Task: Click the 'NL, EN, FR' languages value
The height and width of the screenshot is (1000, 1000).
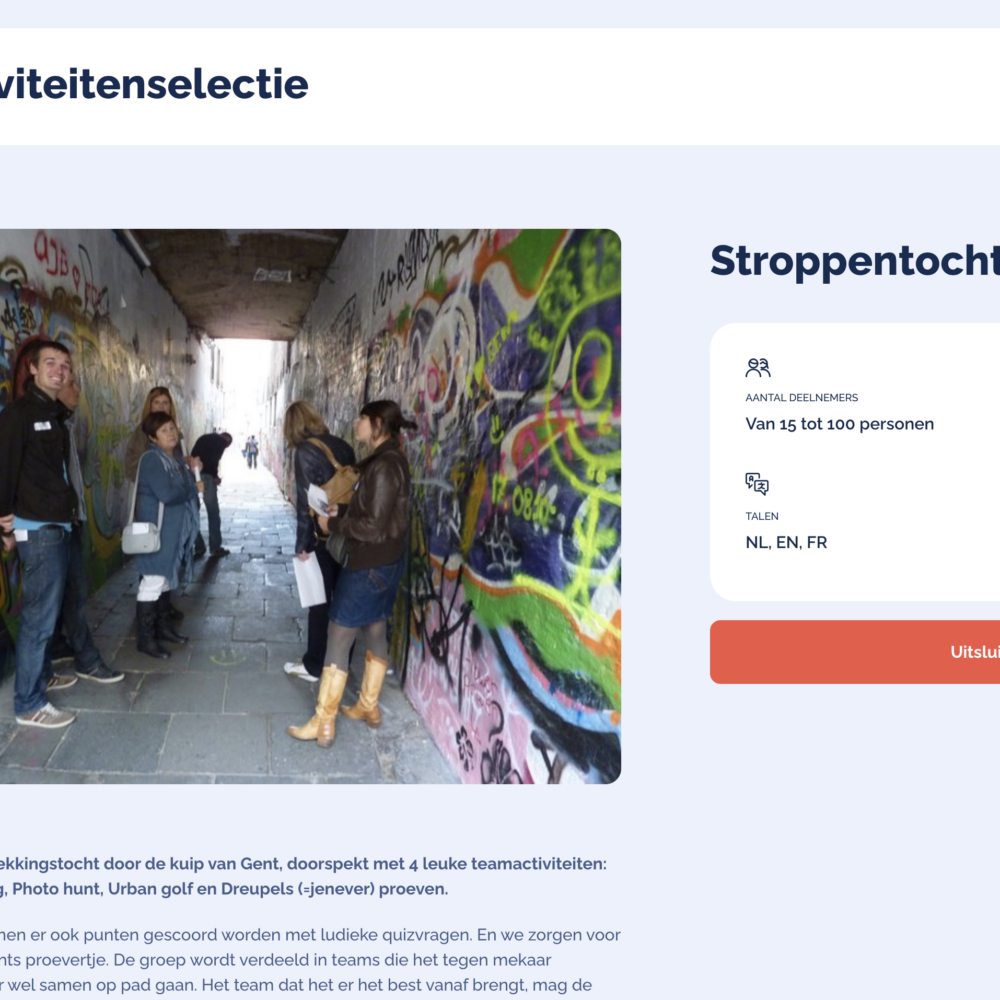Action: click(x=787, y=543)
